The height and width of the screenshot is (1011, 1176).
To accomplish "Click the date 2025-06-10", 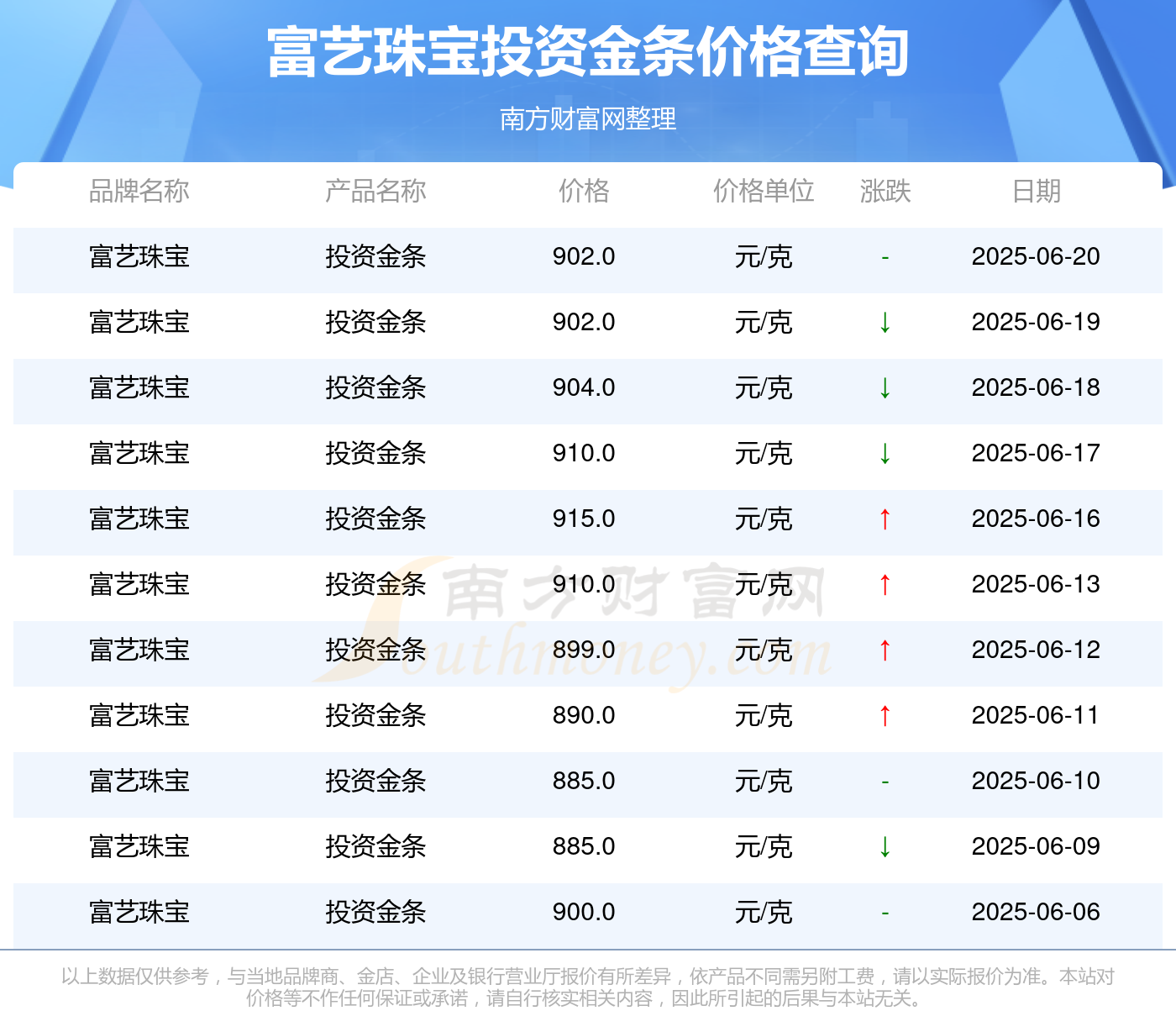I will [1036, 781].
